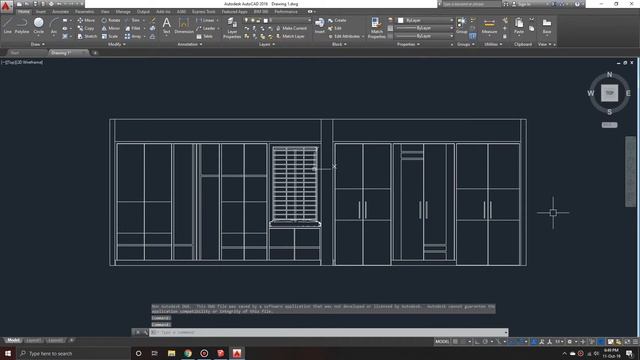Expand the Utilities panel
This screenshot has height=360, width=640.
pos(493,44)
